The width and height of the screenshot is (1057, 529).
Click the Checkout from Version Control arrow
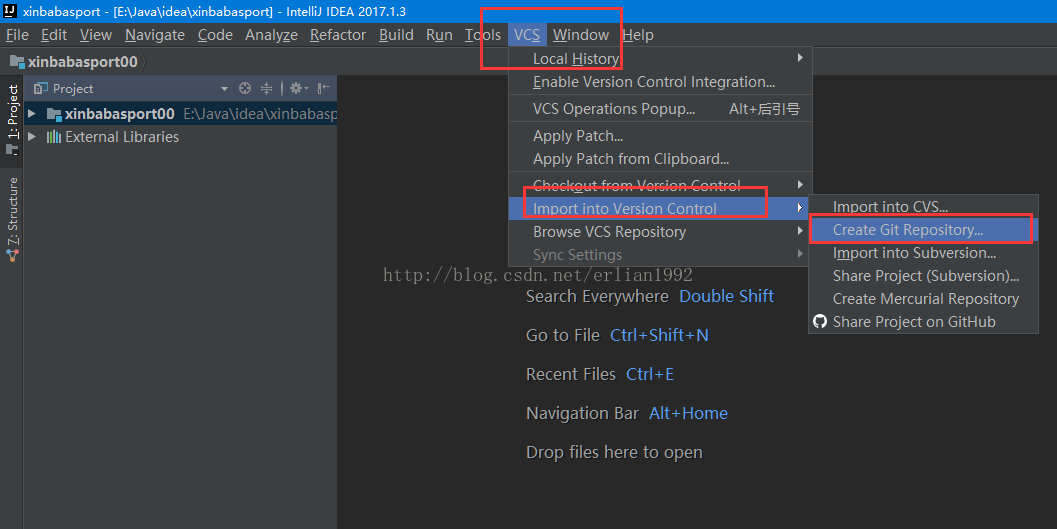[800, 184]
